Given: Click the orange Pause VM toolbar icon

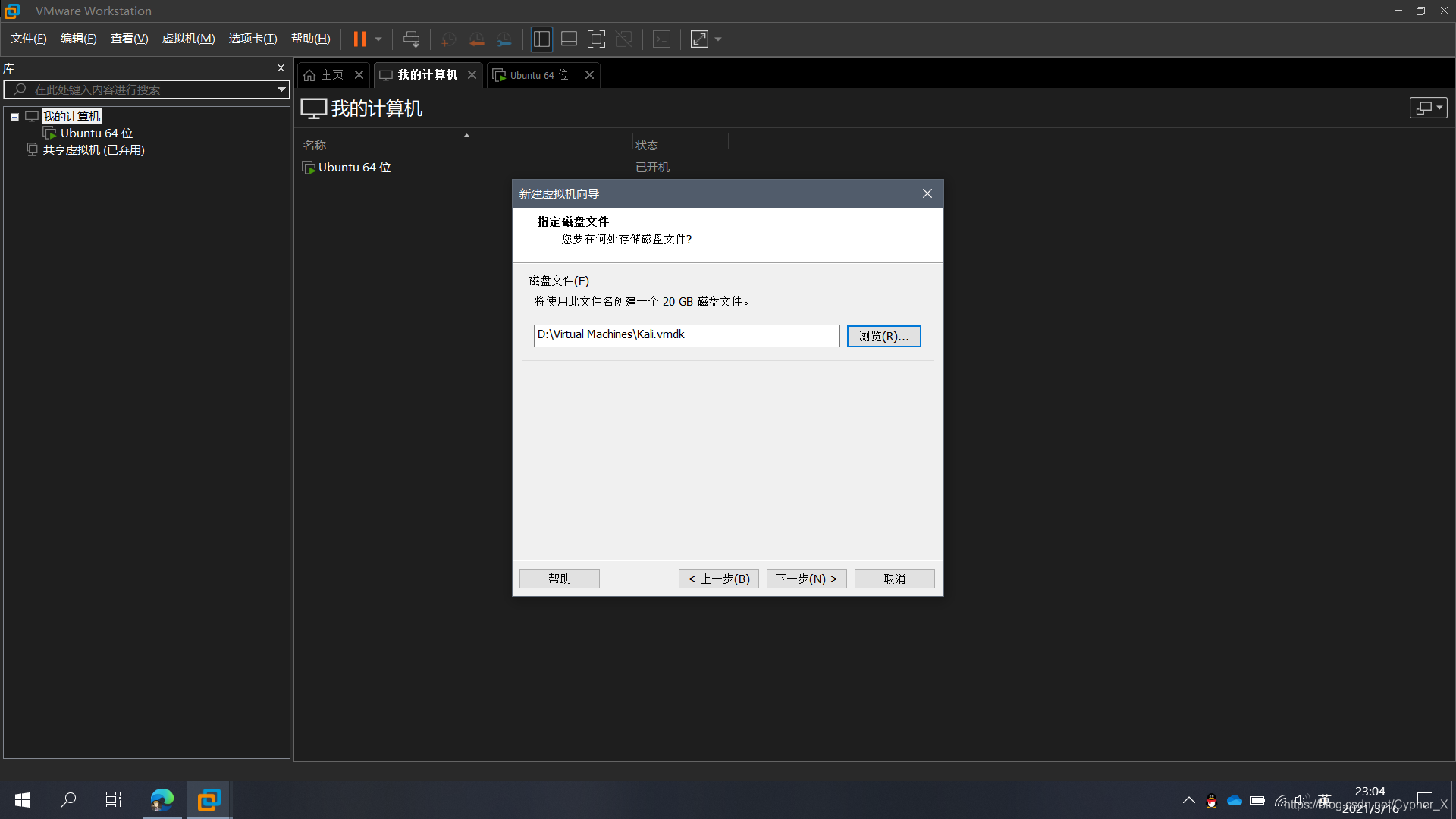Looking at the screenshot, I should tap(359, 39).
